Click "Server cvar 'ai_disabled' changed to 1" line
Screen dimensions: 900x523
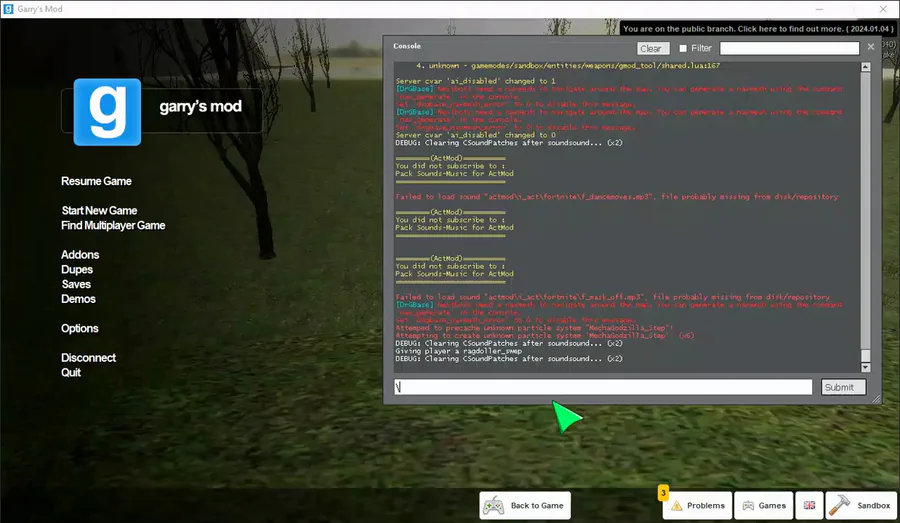click(475, 81)
